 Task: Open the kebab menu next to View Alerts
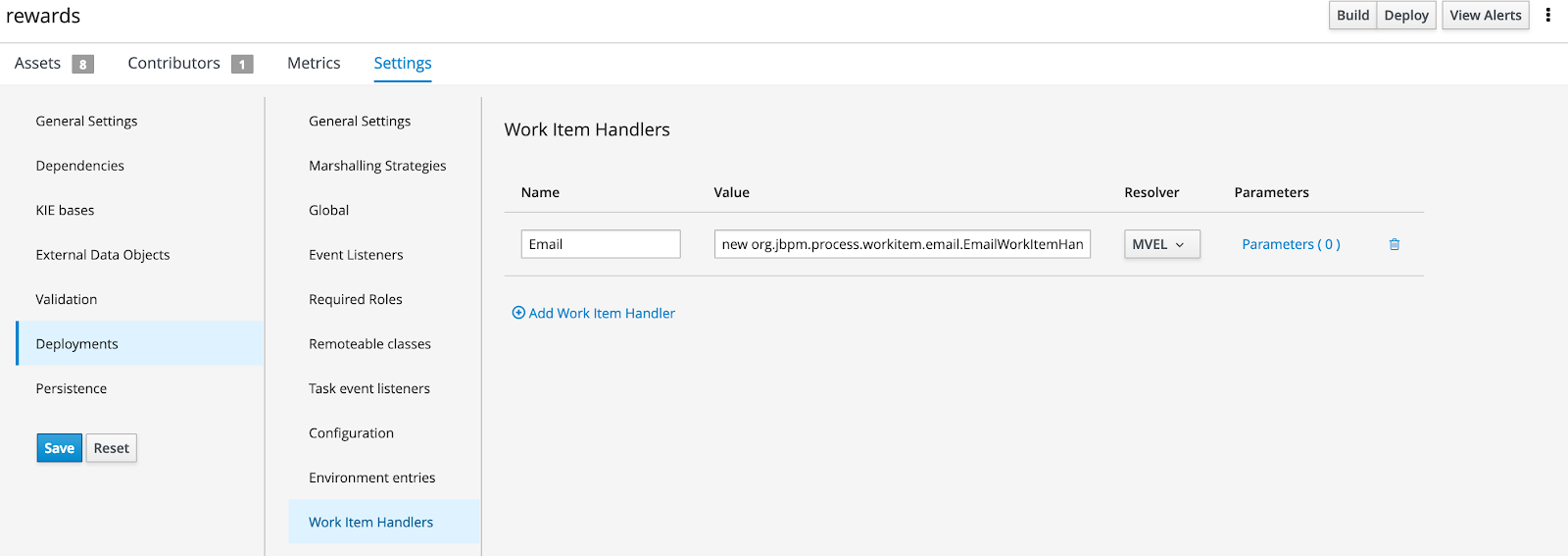[x=1548, y=15]
